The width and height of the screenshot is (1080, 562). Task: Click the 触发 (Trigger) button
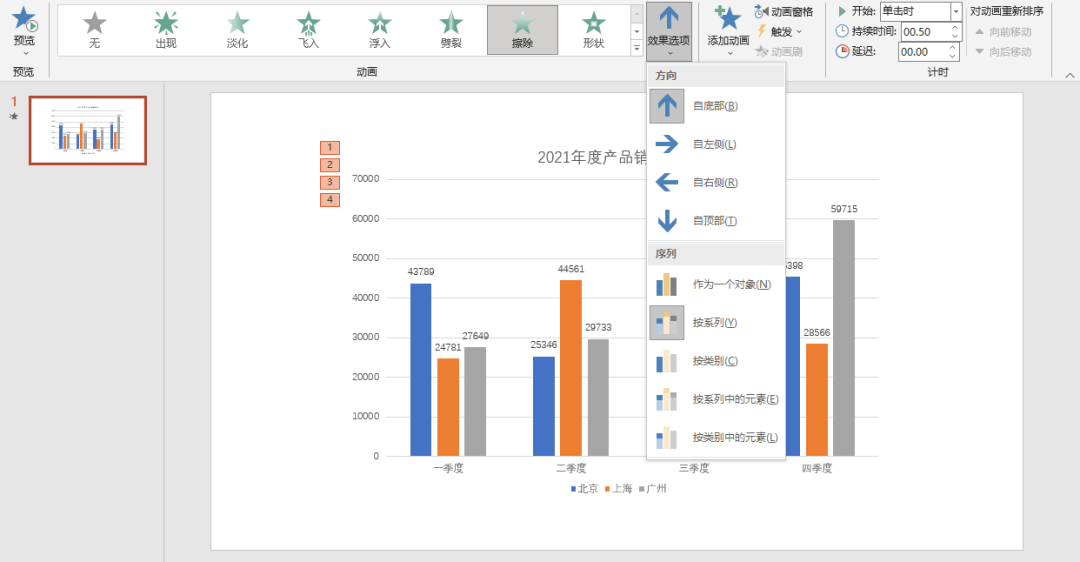[x=780, y=31]
